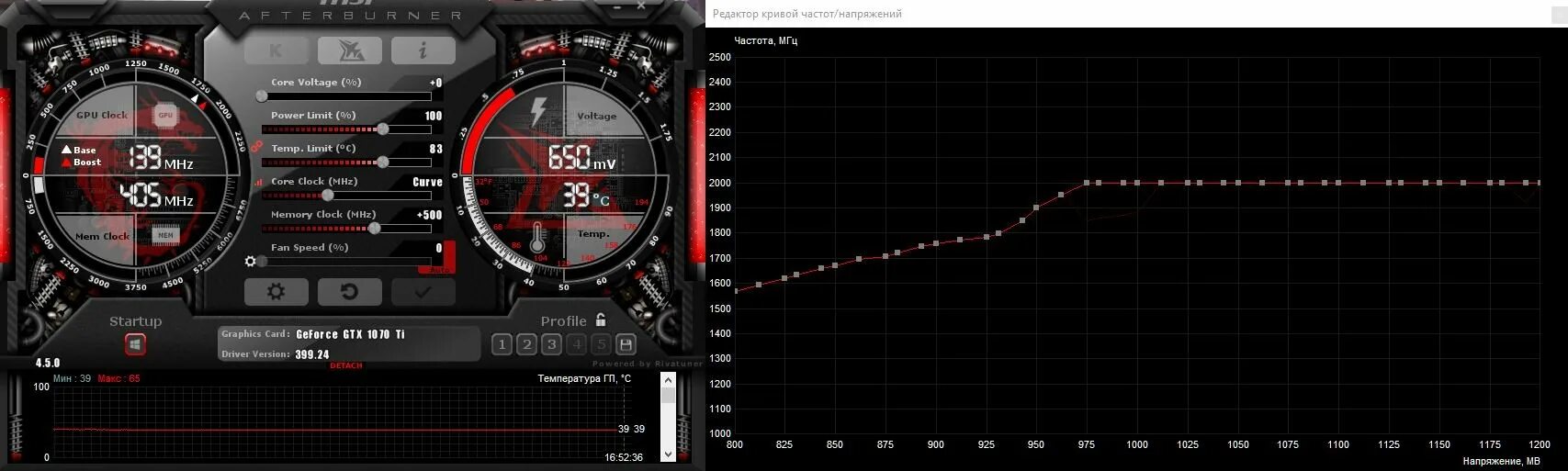Viewport: 1568px width, 471px height.
Task: Click the MEM chip icon on clock gauge
Action: [x=165, y=236]
